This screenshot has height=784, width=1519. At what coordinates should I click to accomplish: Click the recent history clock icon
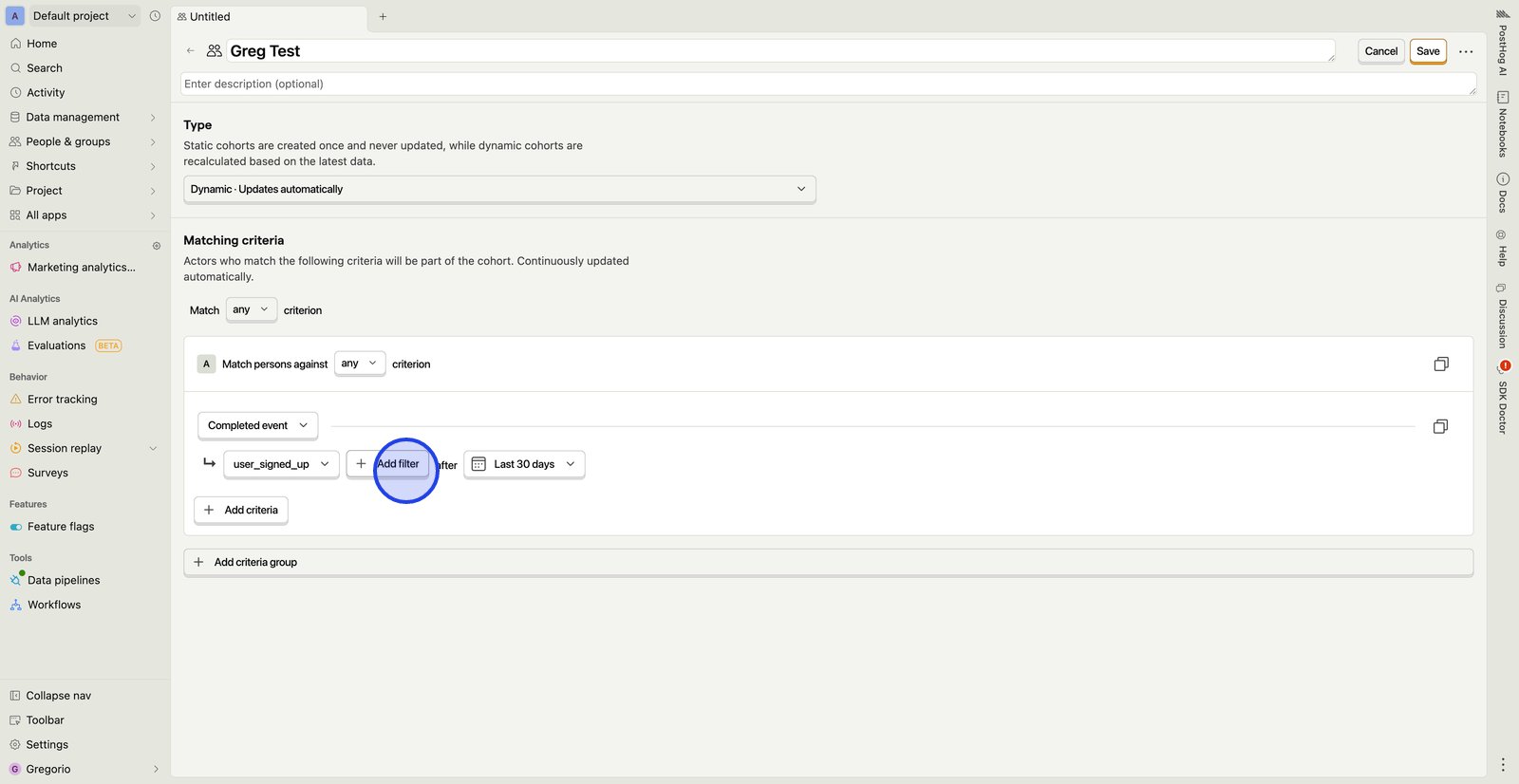click(x=155, y=16)
